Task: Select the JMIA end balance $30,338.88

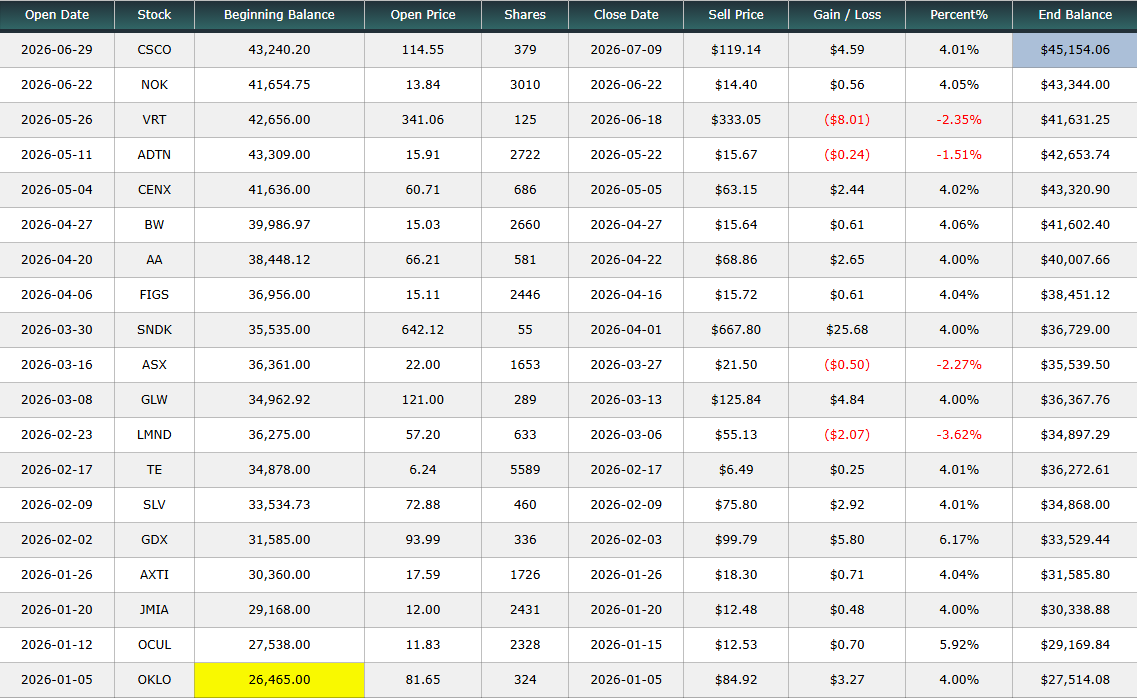Action: pos(1075,610)
